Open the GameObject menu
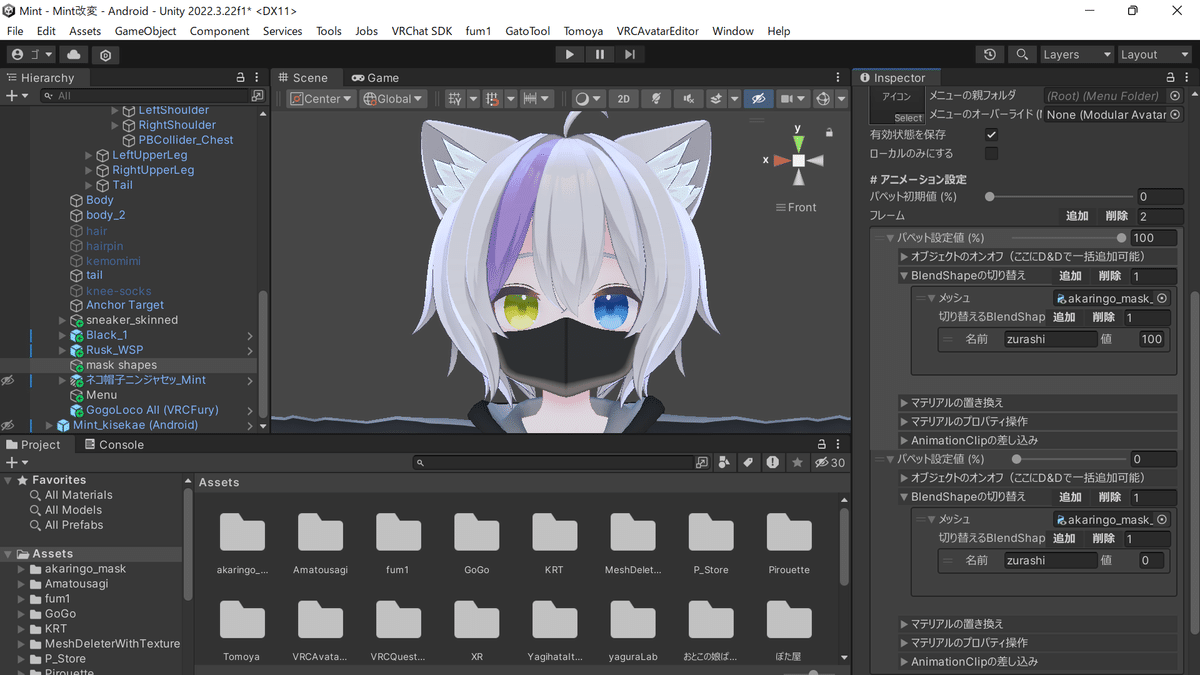The height and width of the screenshot is (675, 1200). tap(145, 31)
